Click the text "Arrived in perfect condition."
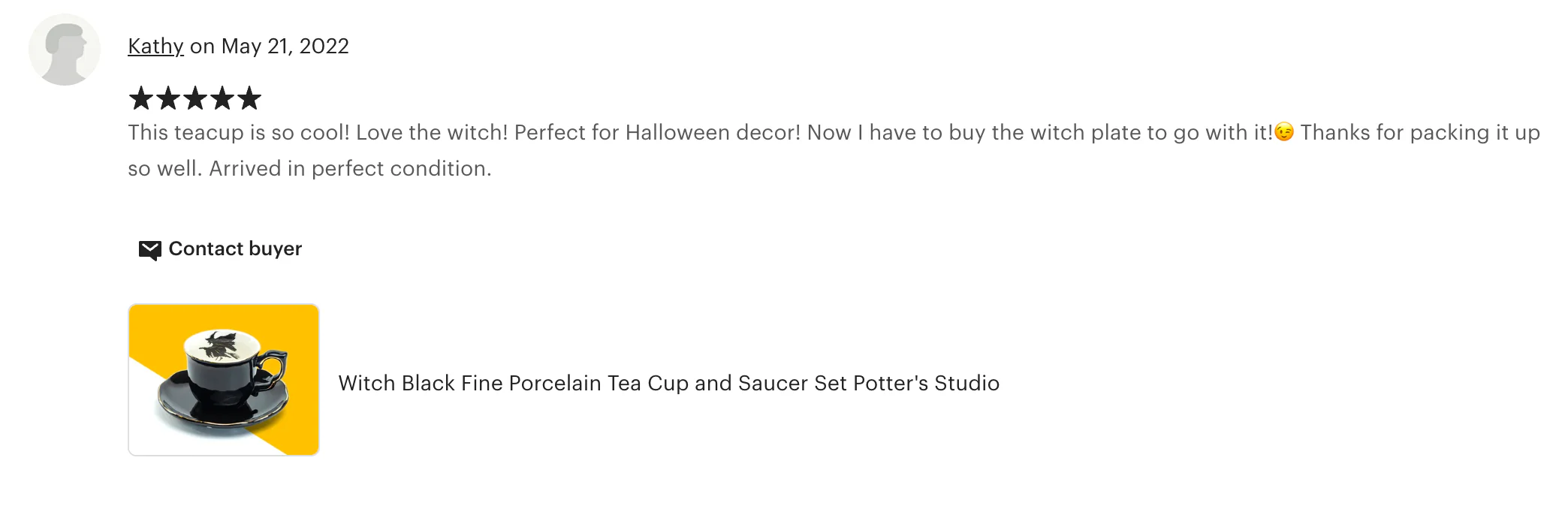Image resolution: width=1568 pixels, height=512 pixels. point(350,169)
